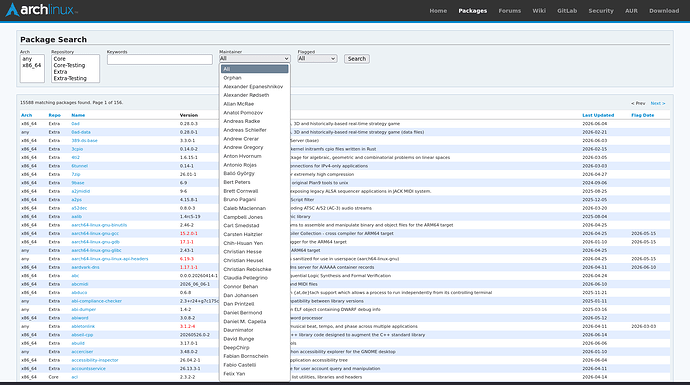Choose maintainer Connor Behan
Image resolution: width=690 pixels, height=385 pixels.
(x=254, y=286)
